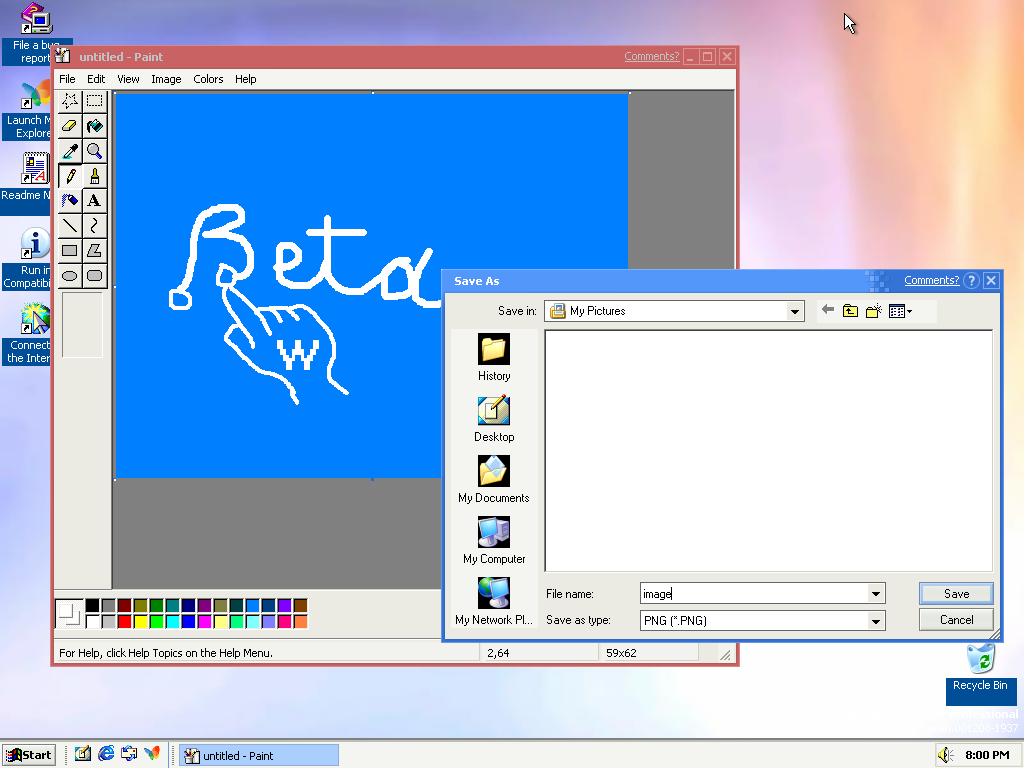Pick the red color swatch in palette
The height and width of the screenshot is (768, 1024).
[124, 622]
